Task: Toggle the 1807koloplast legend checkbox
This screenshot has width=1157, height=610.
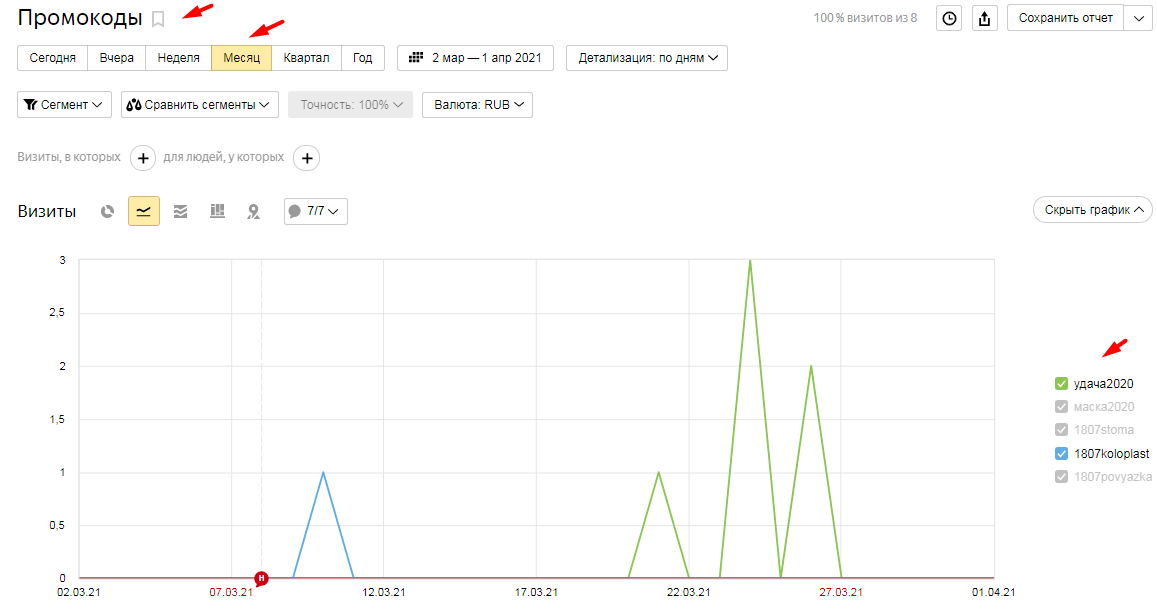Action: pos(1062,454)
